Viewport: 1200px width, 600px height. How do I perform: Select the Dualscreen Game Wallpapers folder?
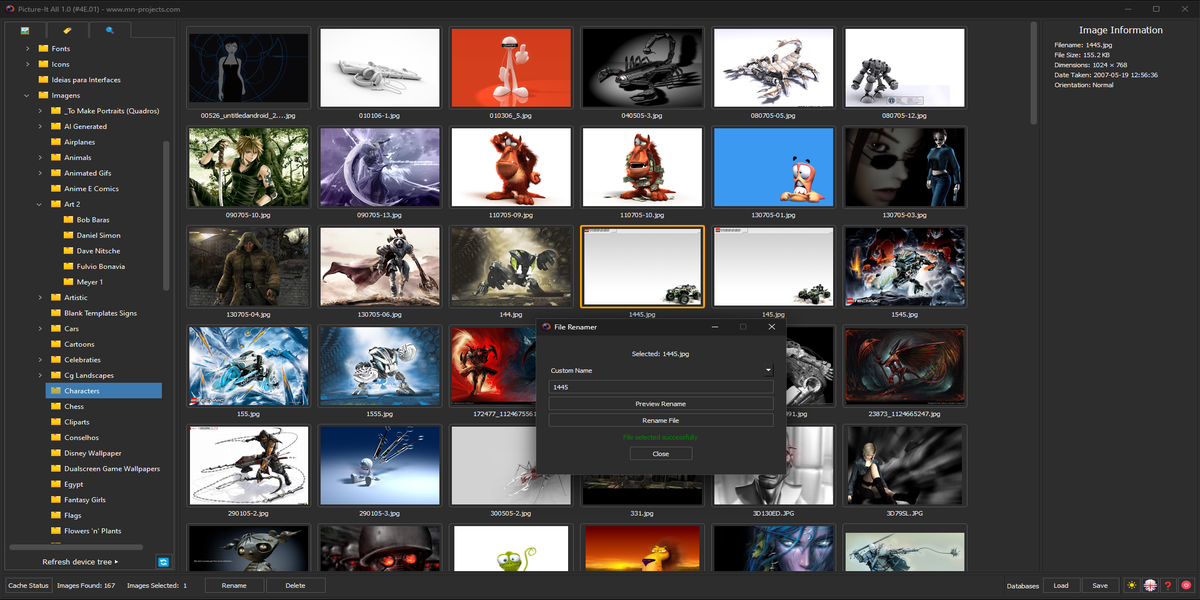click(112, 468)
